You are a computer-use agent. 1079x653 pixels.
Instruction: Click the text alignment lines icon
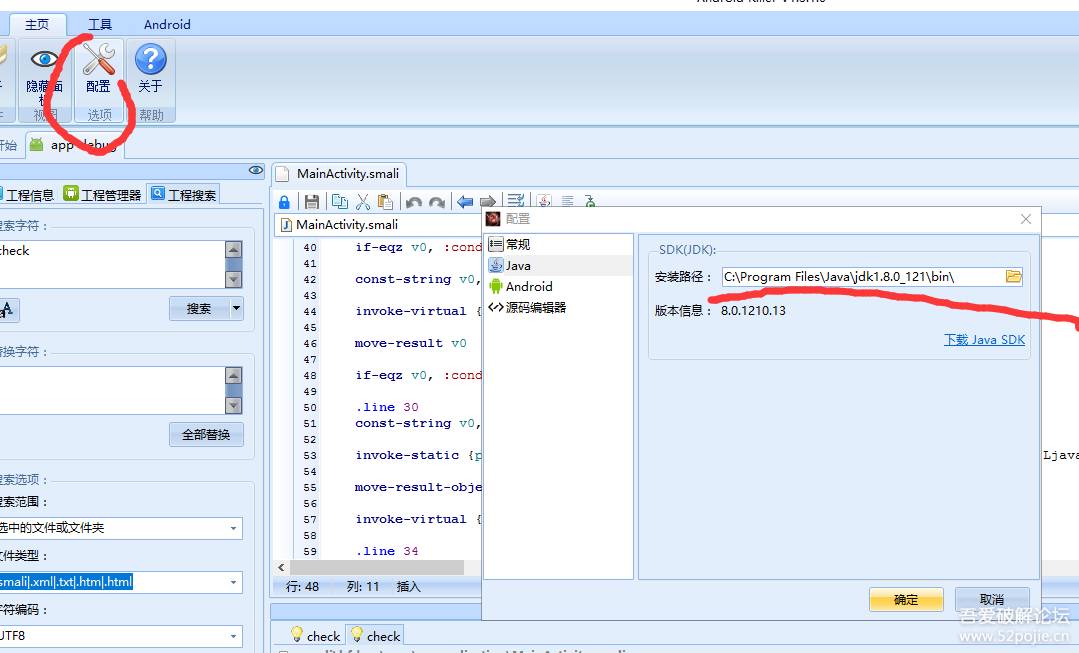(568, 200)
